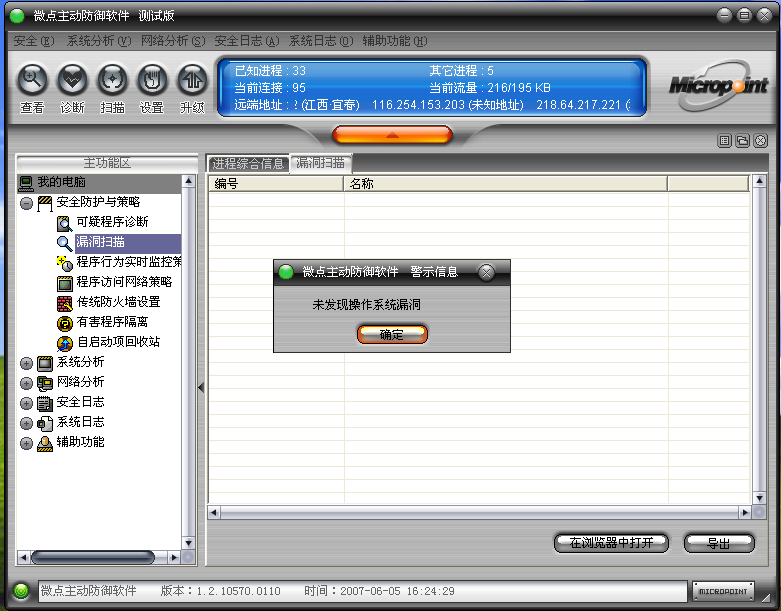
Task: Click the results list horizontal scroll left arrow
Action: 214,512
